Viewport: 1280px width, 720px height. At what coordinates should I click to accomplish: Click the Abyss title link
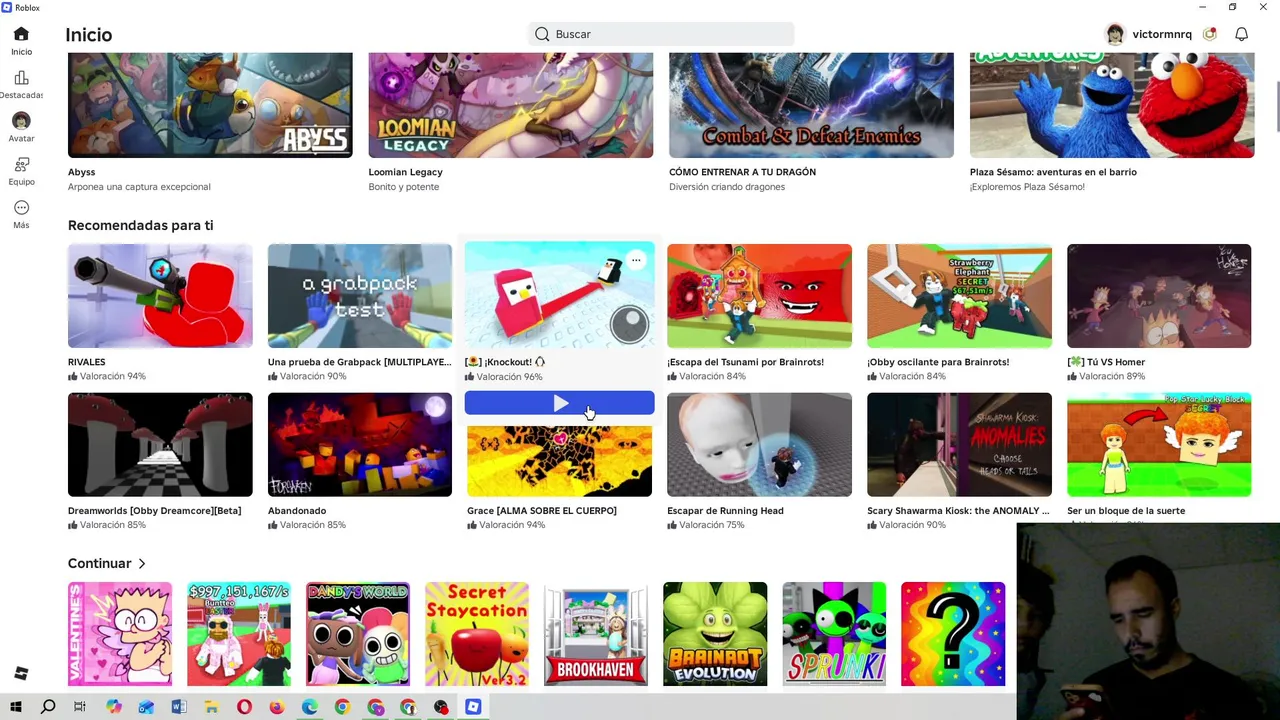pos(82,172)
